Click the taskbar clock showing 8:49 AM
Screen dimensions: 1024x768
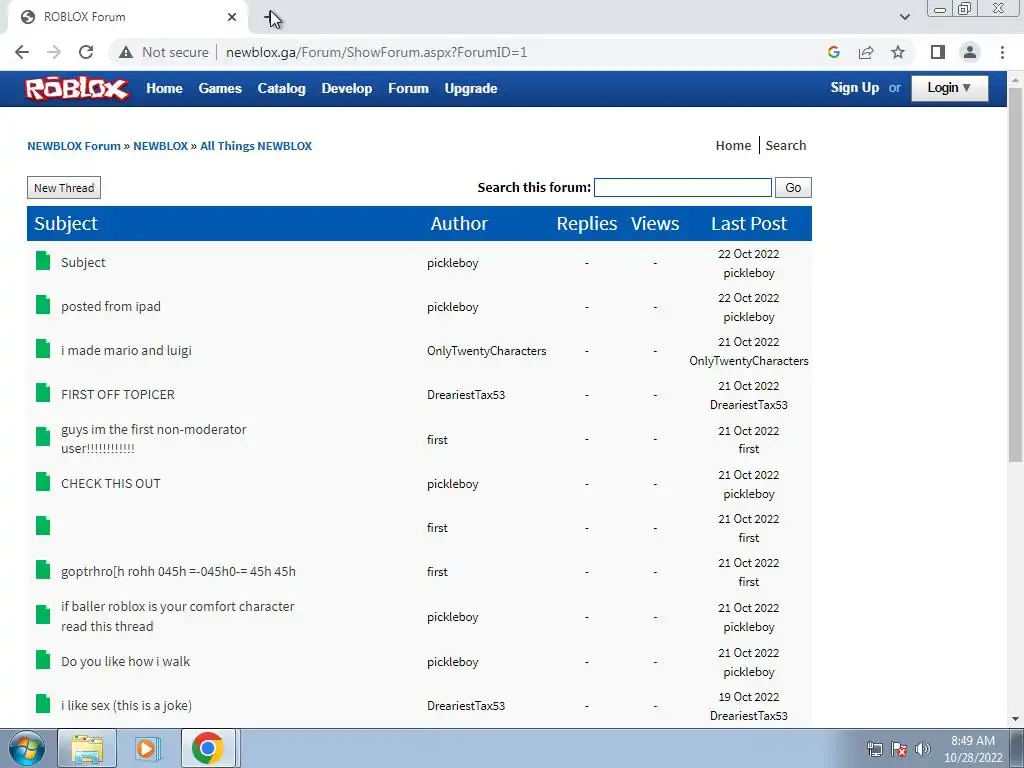(973, 749)
